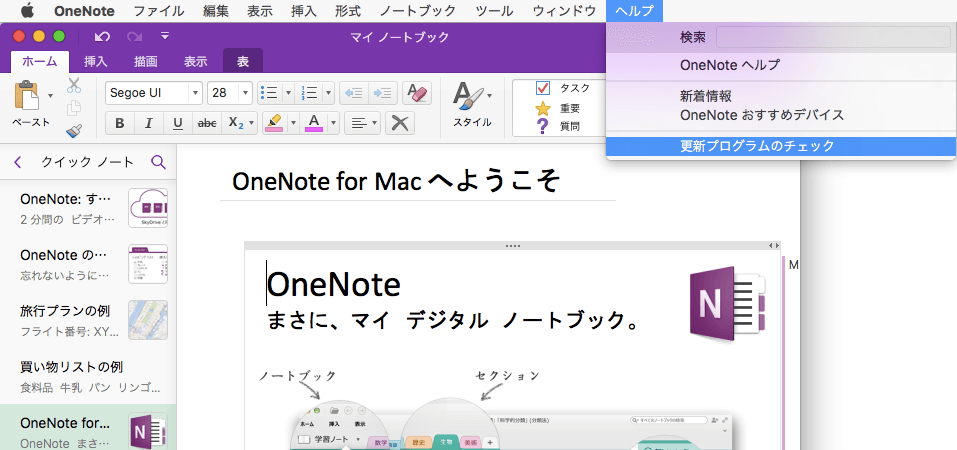Switch to the 挿入 ribbon tab
Screen dimensions: 957x450
pyautogui.click(x=95, y=61)
